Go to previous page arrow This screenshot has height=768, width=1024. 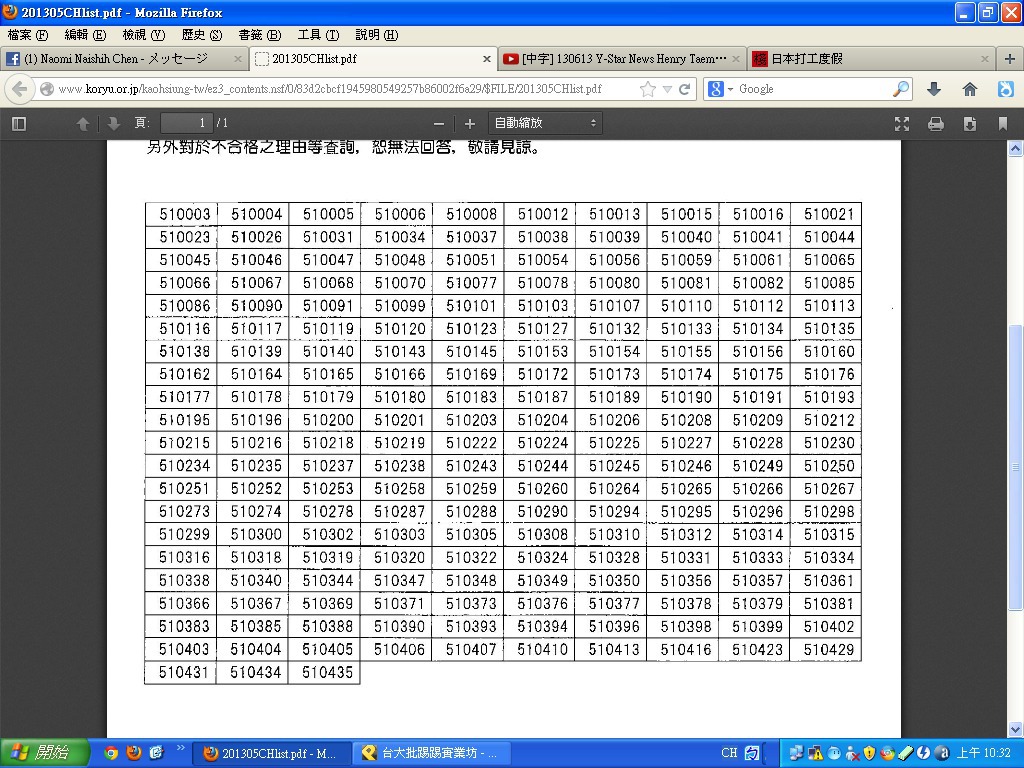pyautogui.click(x=82, y=123)
